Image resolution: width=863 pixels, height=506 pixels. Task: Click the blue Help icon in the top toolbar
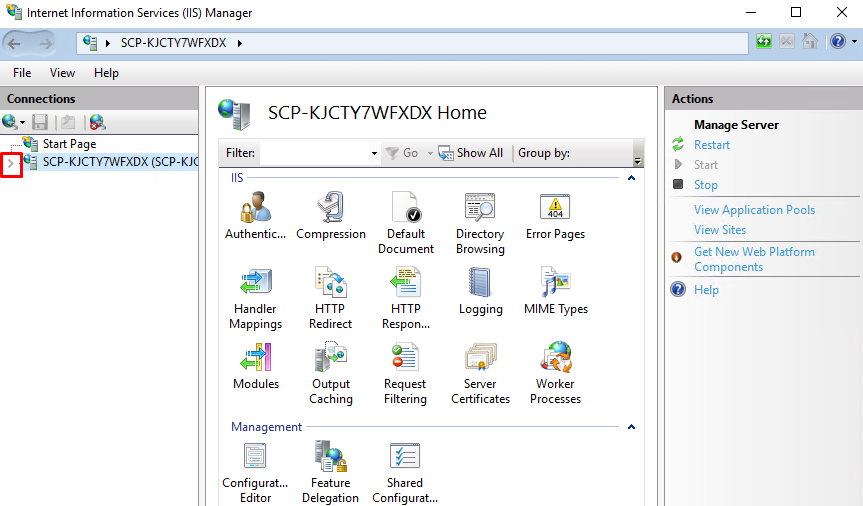click(x=838, y=41)
